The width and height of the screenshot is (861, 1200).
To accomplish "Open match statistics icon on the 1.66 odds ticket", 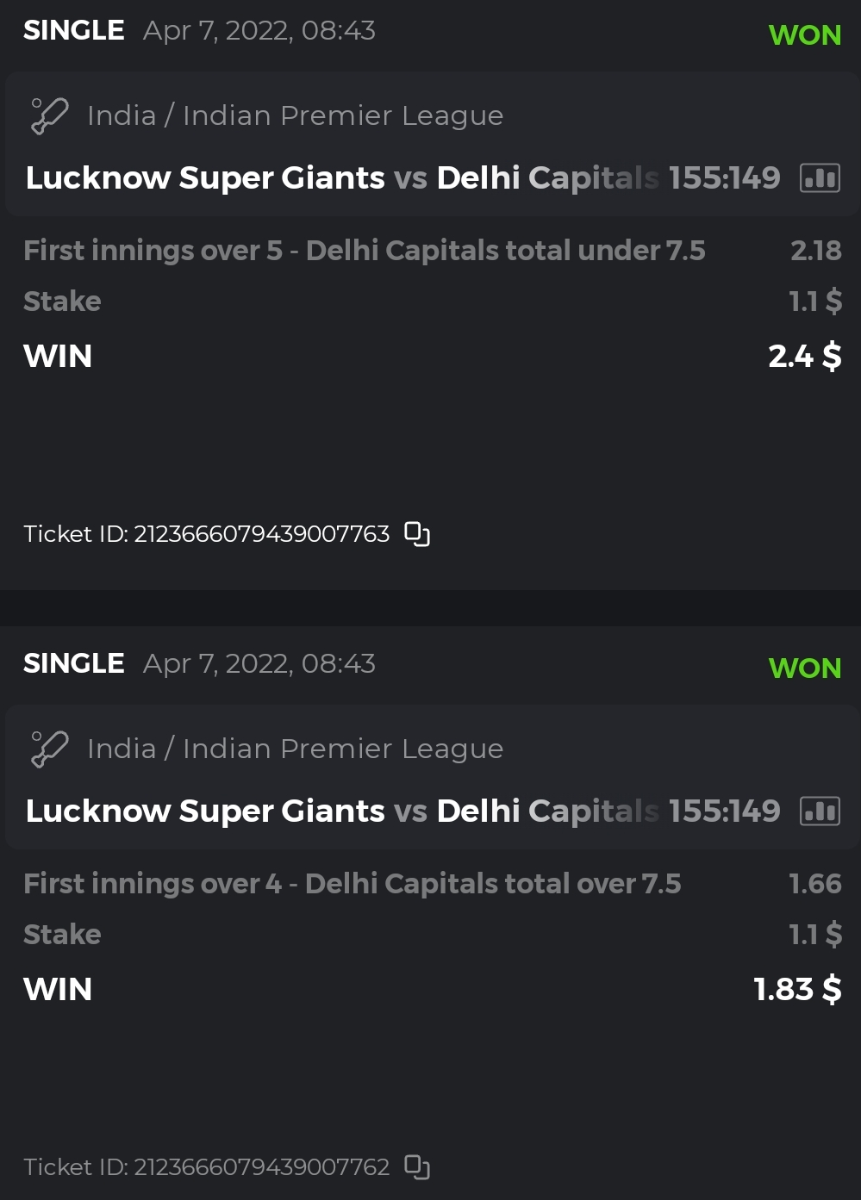I will pos(820,812).
